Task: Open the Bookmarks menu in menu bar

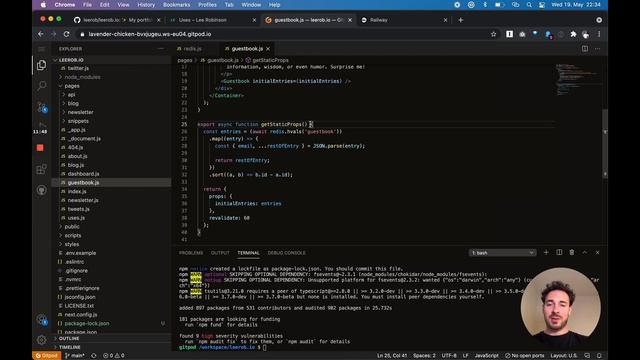Action: pos(176,5)
